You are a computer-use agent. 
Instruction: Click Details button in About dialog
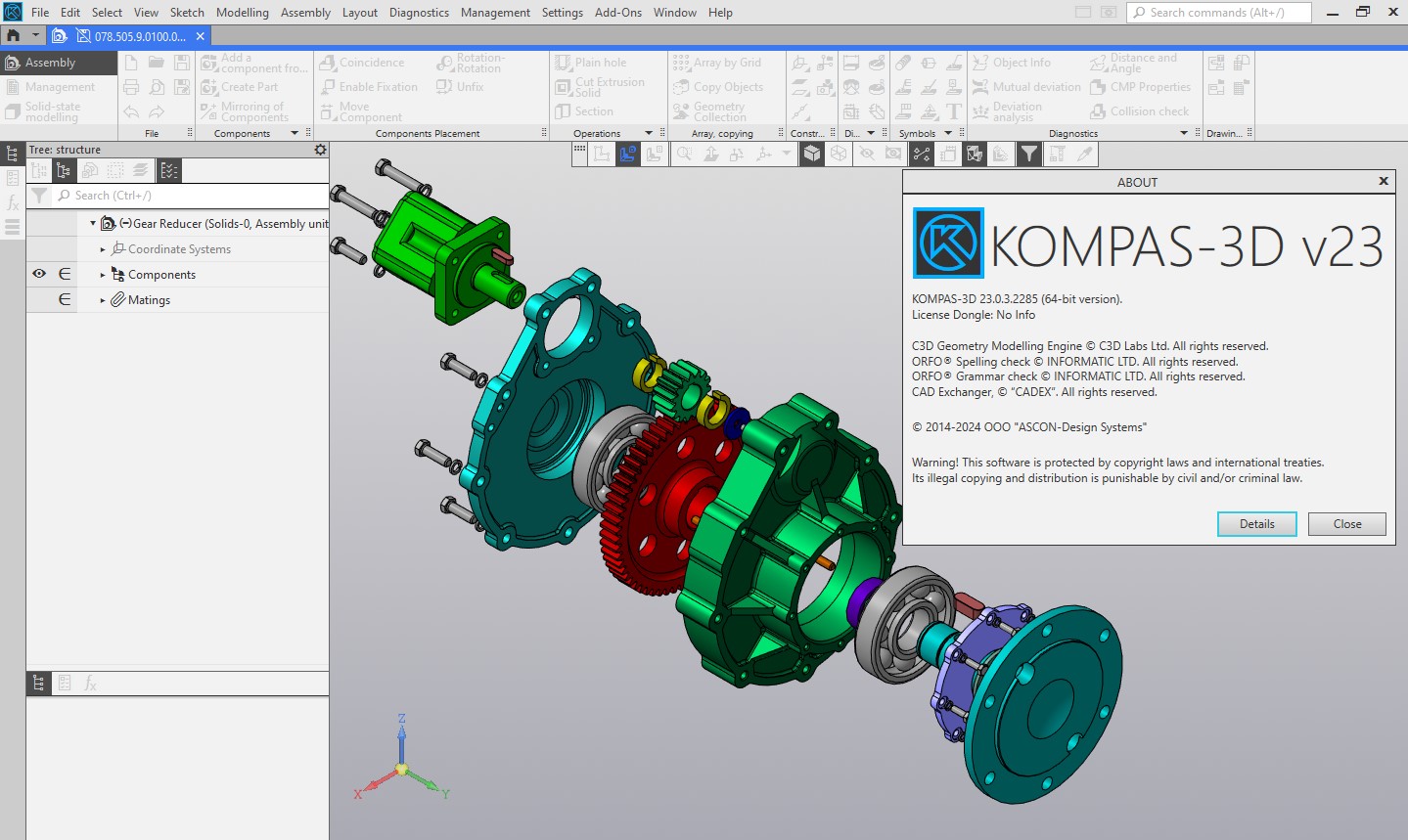(1257, 524)
